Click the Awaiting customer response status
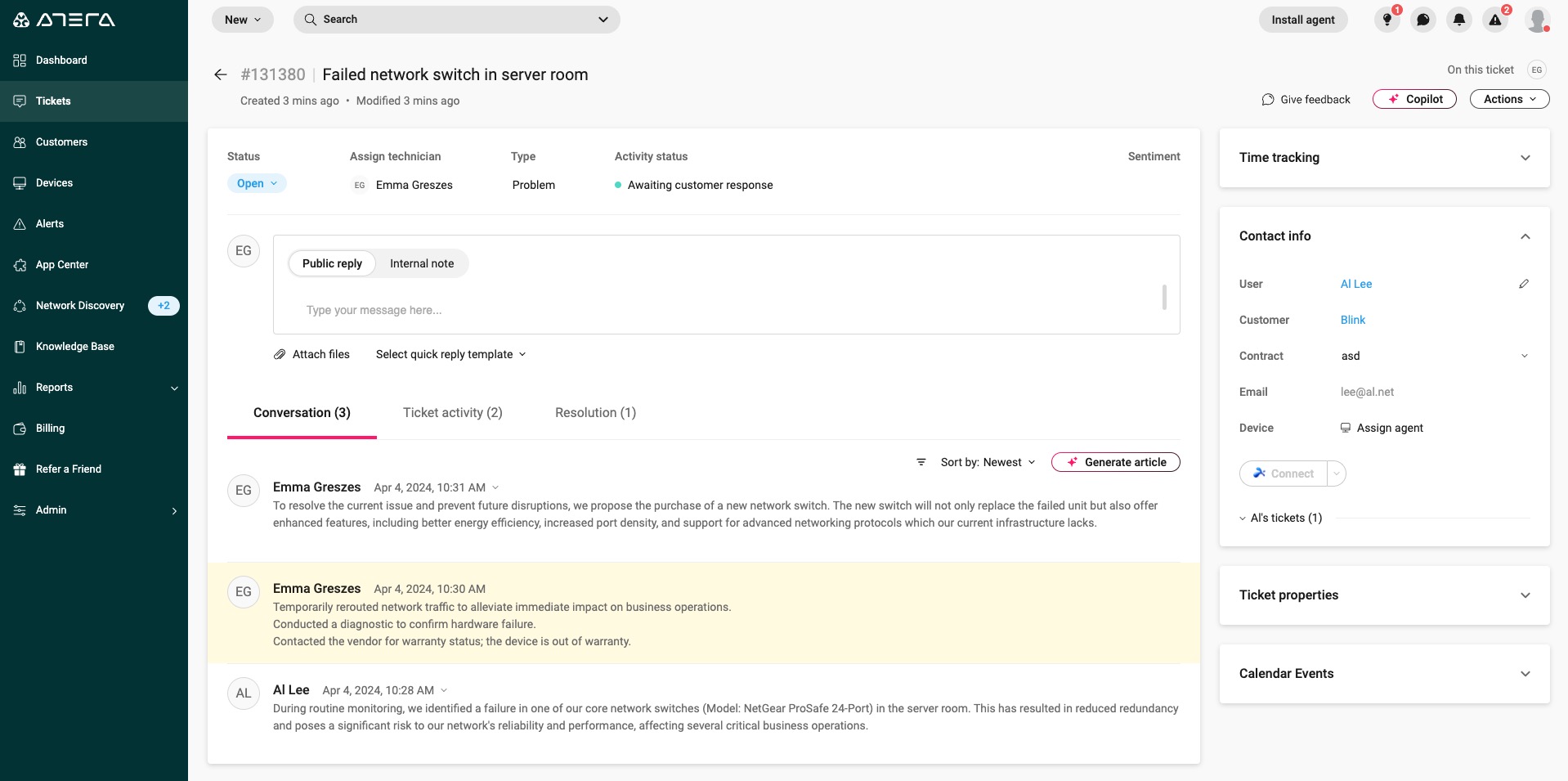Screen dimensions: 1568x781 [693, 185]
